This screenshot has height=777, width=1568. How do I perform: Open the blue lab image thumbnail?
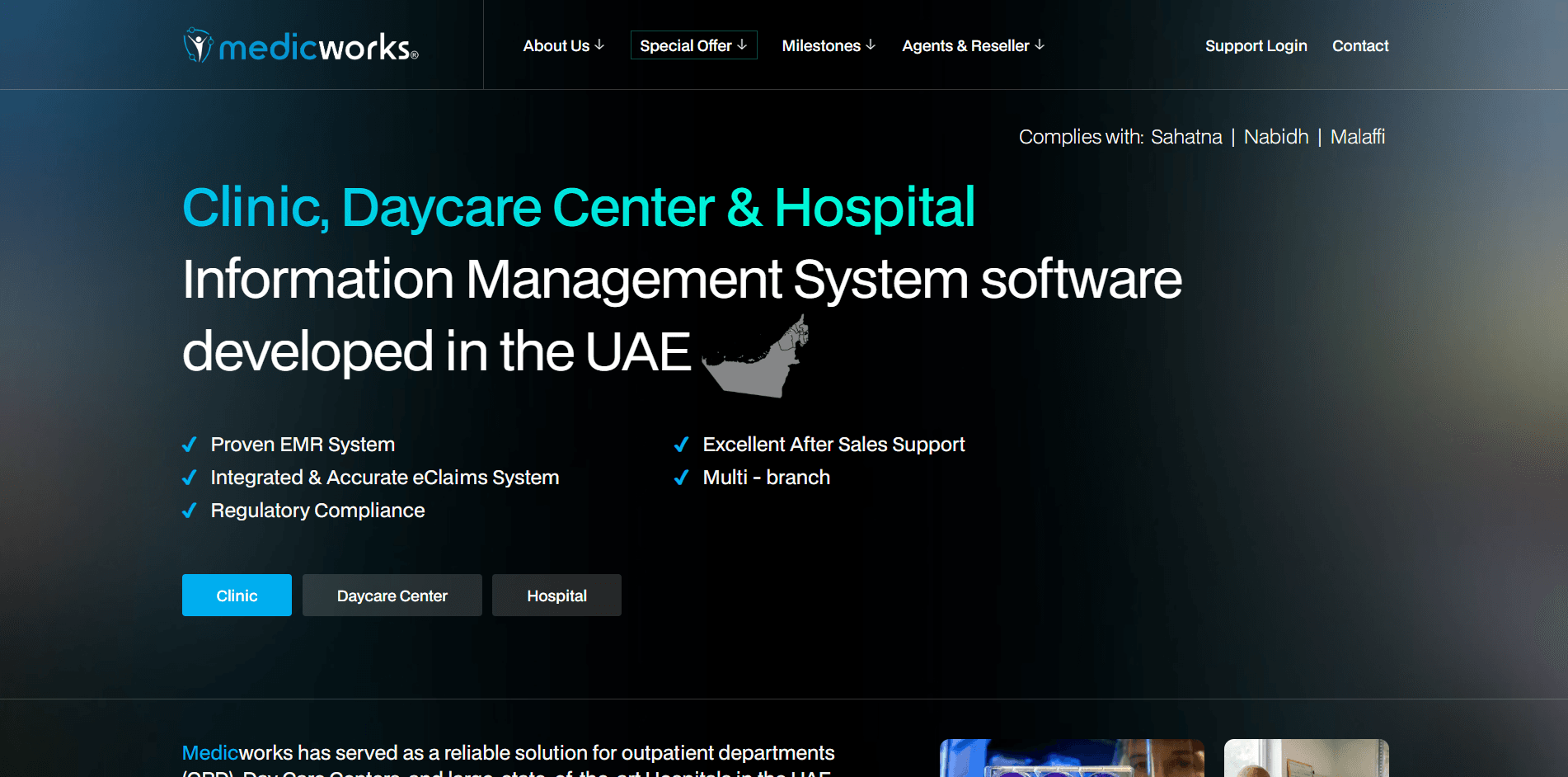pyautogui.click(x=1072, y=758)
